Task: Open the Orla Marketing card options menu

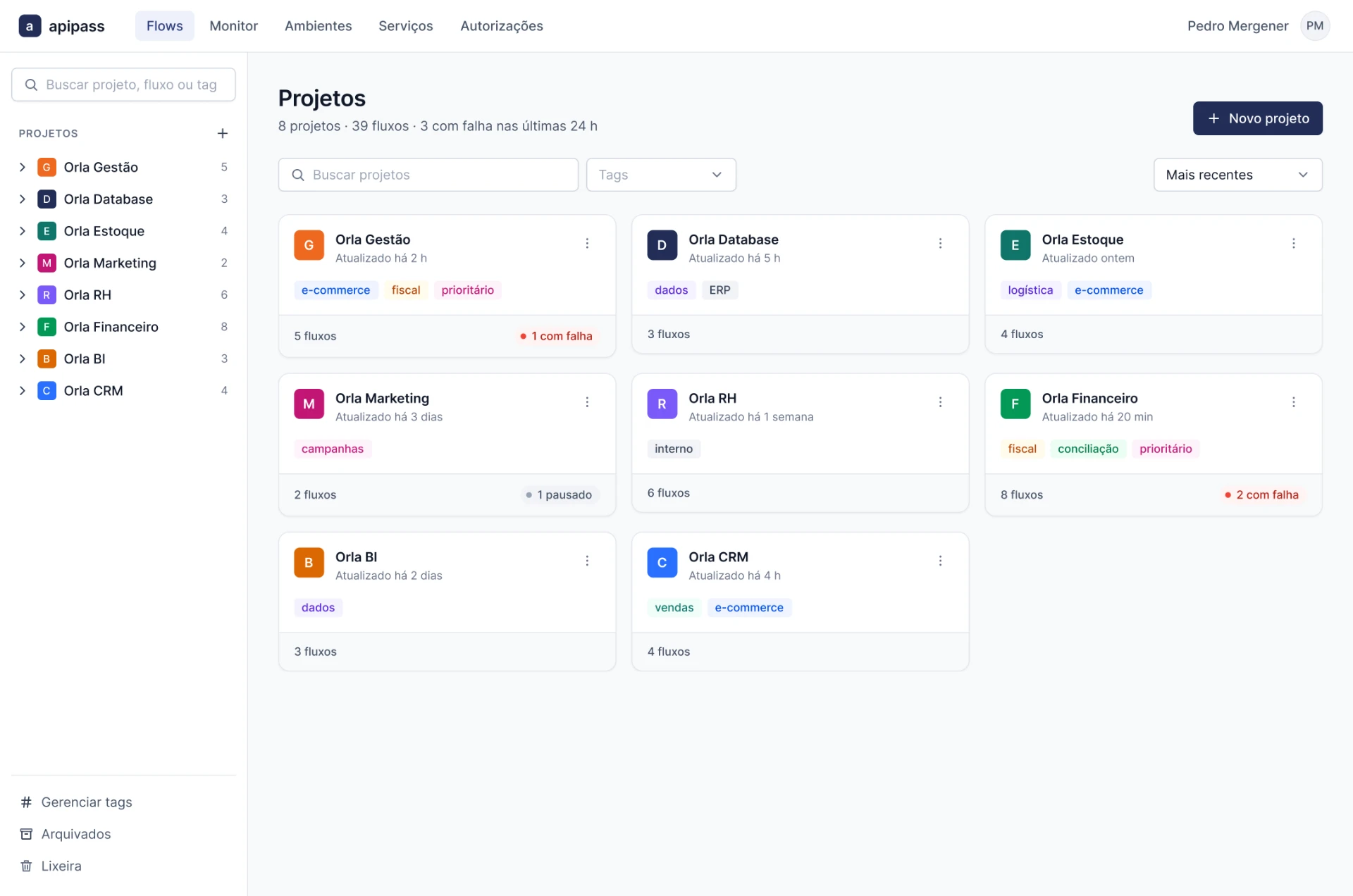Action: coord(587,402)
